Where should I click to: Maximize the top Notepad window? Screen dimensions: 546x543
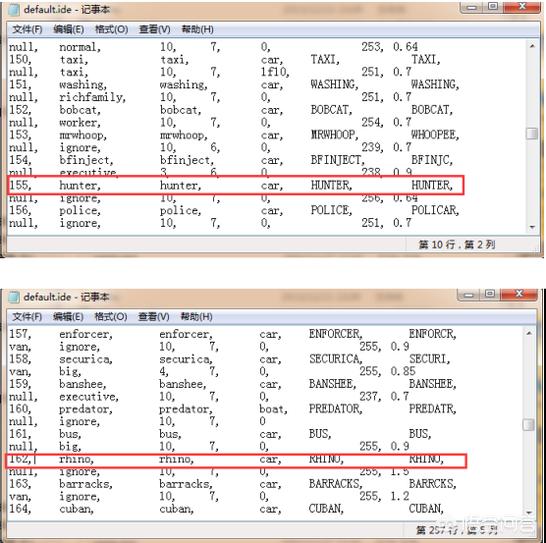click(x=493, y=7)
